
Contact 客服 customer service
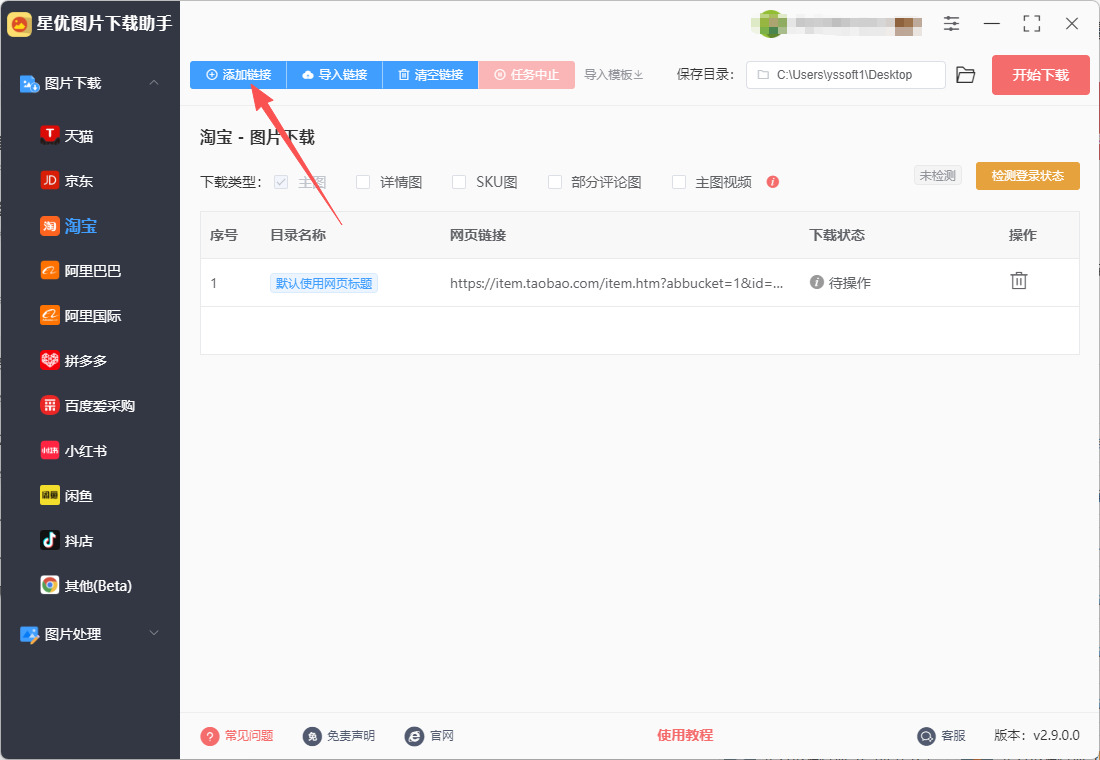pos(941,736)
